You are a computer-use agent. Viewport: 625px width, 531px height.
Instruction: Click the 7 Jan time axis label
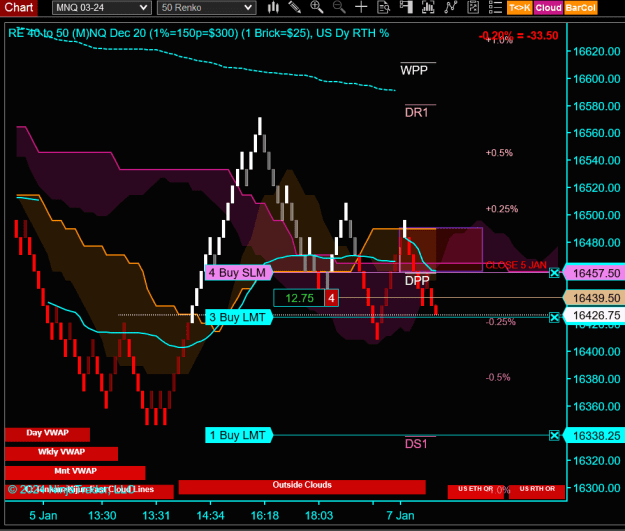pyautogui.click(x=400, y=516)
